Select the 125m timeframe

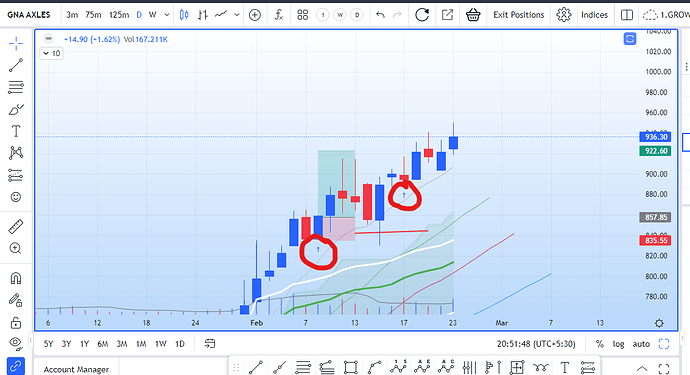[x=119, y=15]
